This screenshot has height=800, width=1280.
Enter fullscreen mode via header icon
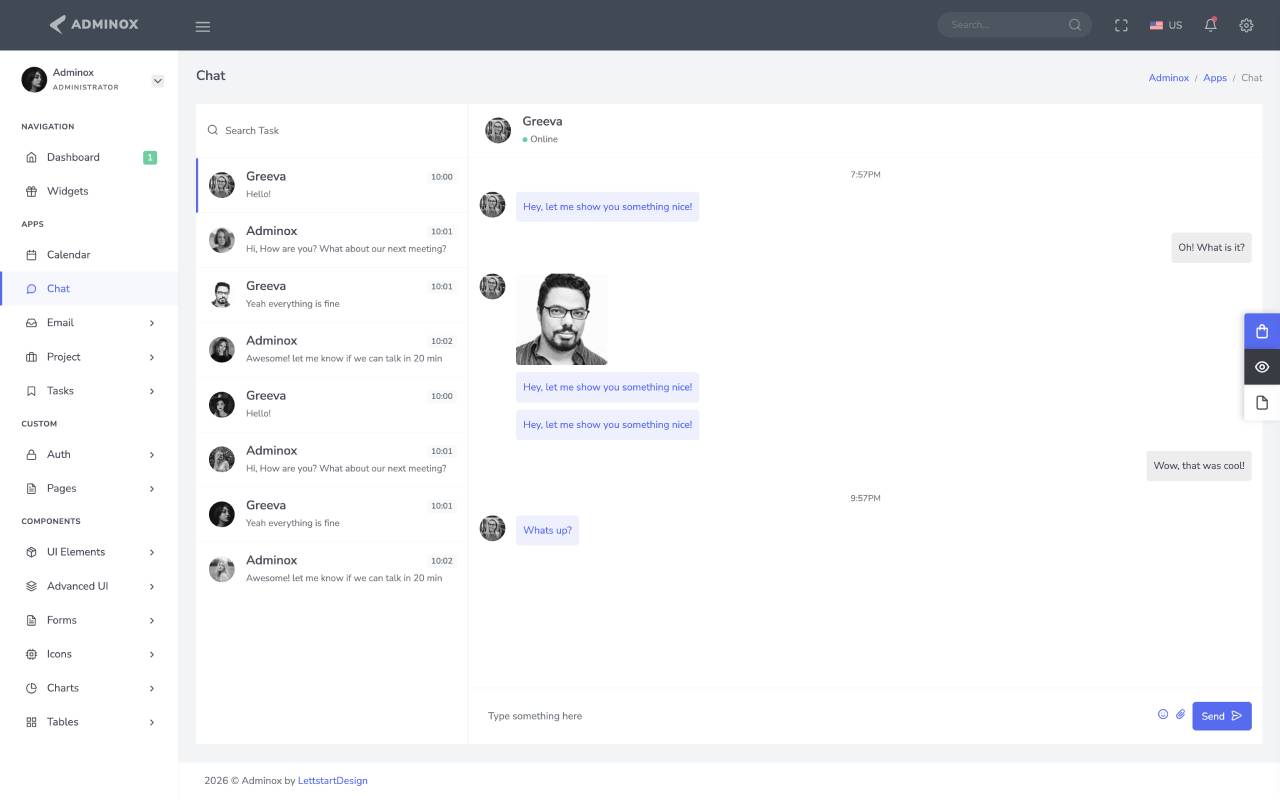pyautogui.click(x=1121, y=25)
